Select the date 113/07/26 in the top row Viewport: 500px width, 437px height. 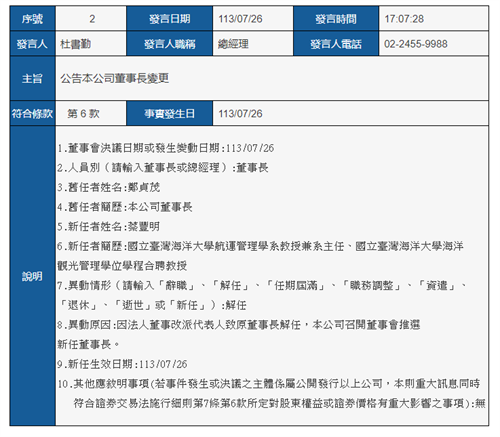point(240,19)
